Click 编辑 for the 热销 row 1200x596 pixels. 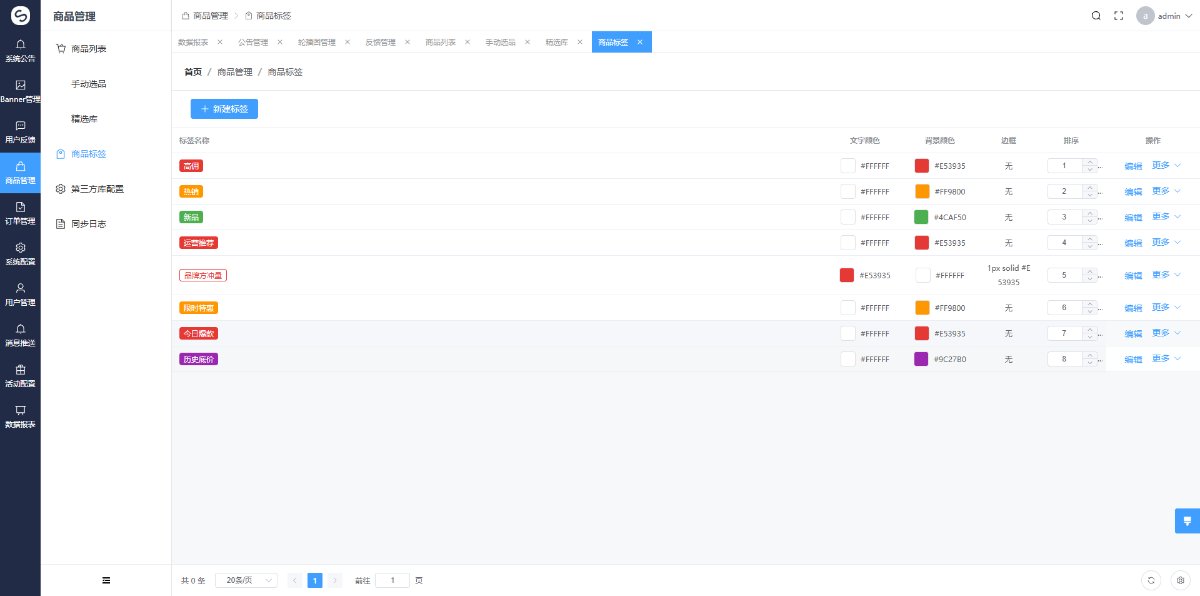(x=1133, y=191)
